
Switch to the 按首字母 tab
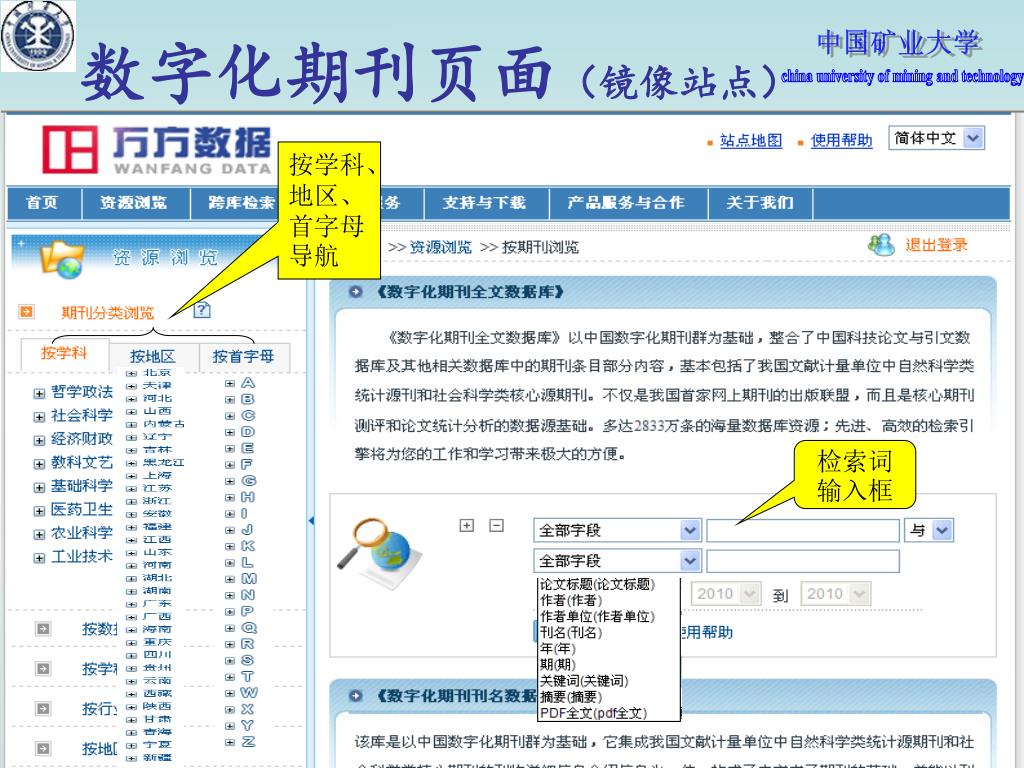244,357
